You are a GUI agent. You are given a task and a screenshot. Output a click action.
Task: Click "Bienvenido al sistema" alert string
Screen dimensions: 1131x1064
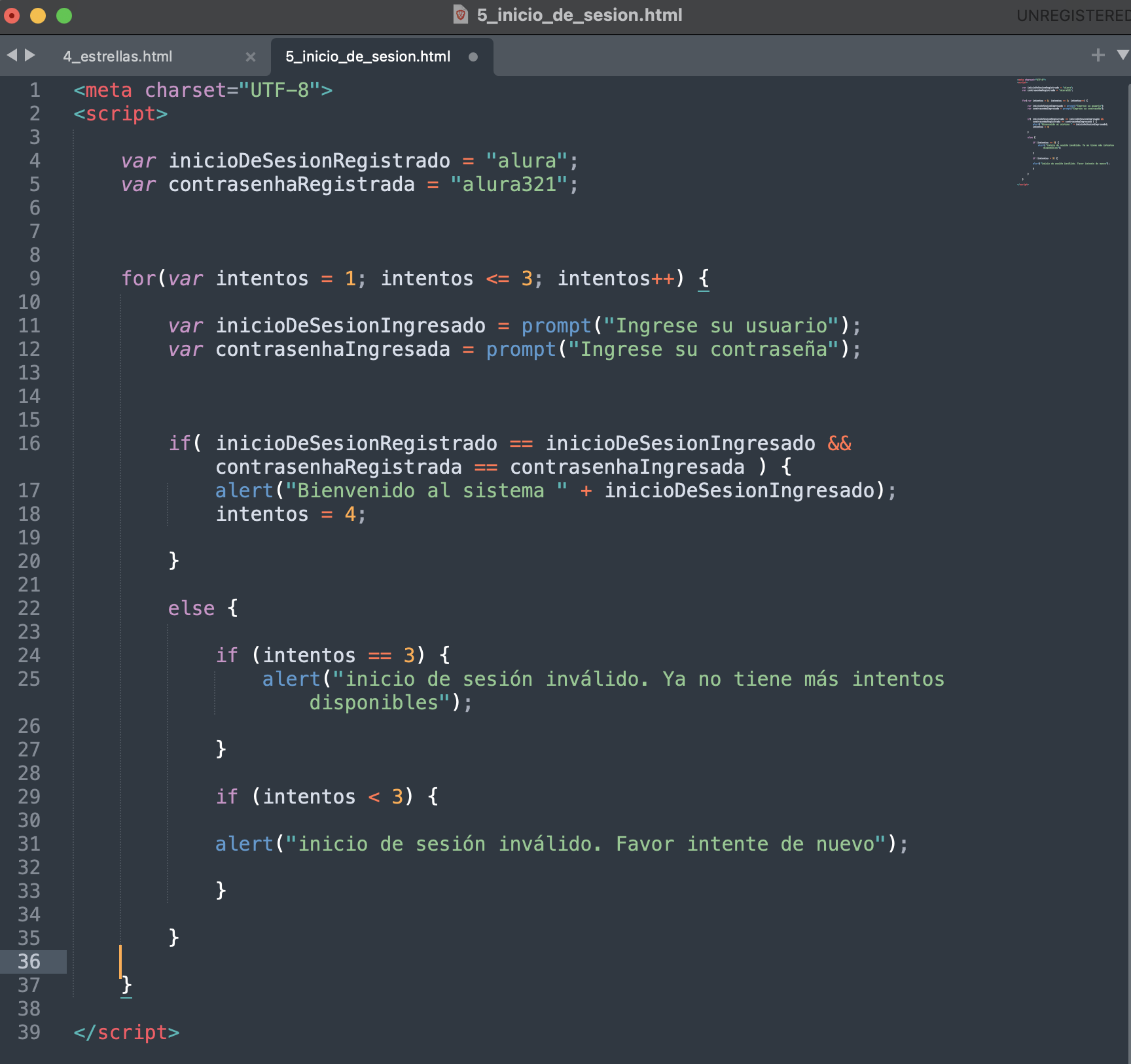[x=426, y=491]
